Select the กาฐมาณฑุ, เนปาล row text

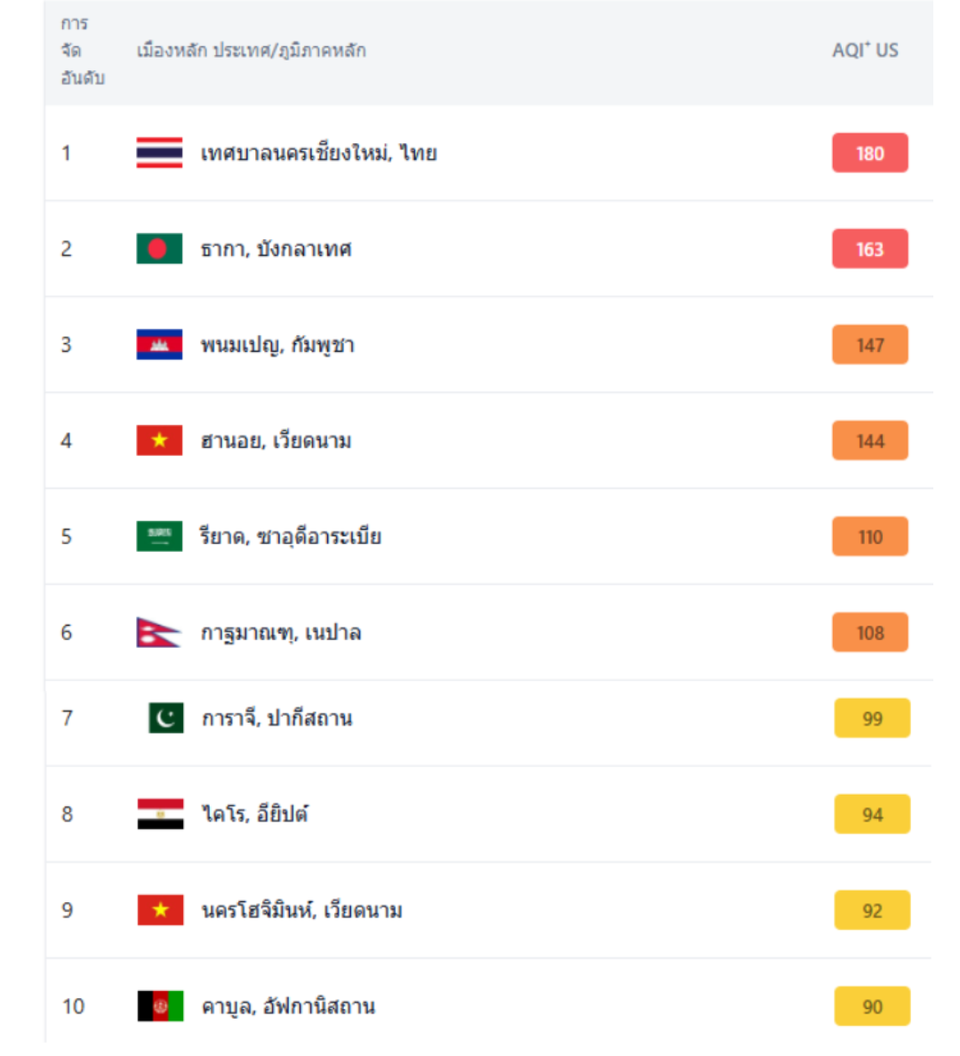pyautogui.click(x=281, y=633)
